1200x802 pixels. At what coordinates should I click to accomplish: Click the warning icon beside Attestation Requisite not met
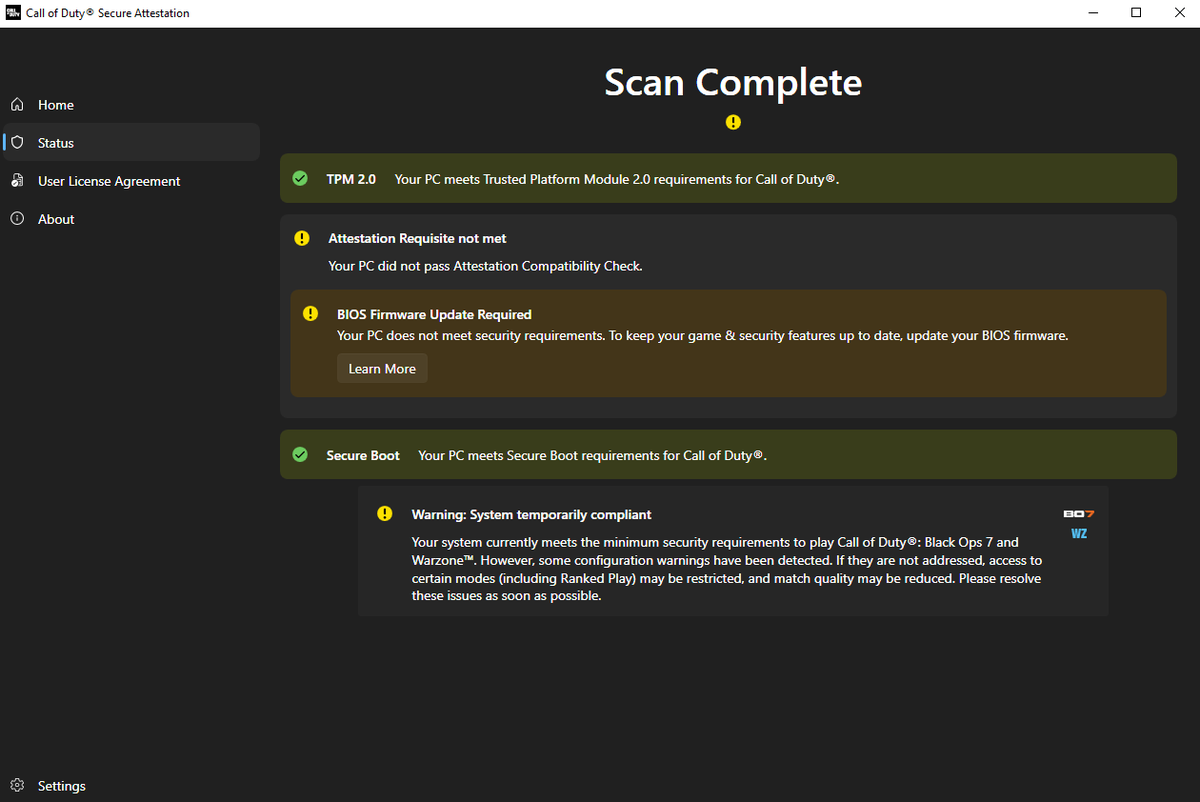coord(302,239)
